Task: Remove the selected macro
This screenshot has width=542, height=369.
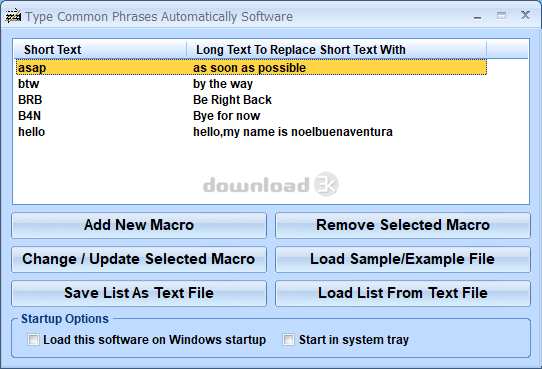Action: pyautogui.click(x=403, y=225)
